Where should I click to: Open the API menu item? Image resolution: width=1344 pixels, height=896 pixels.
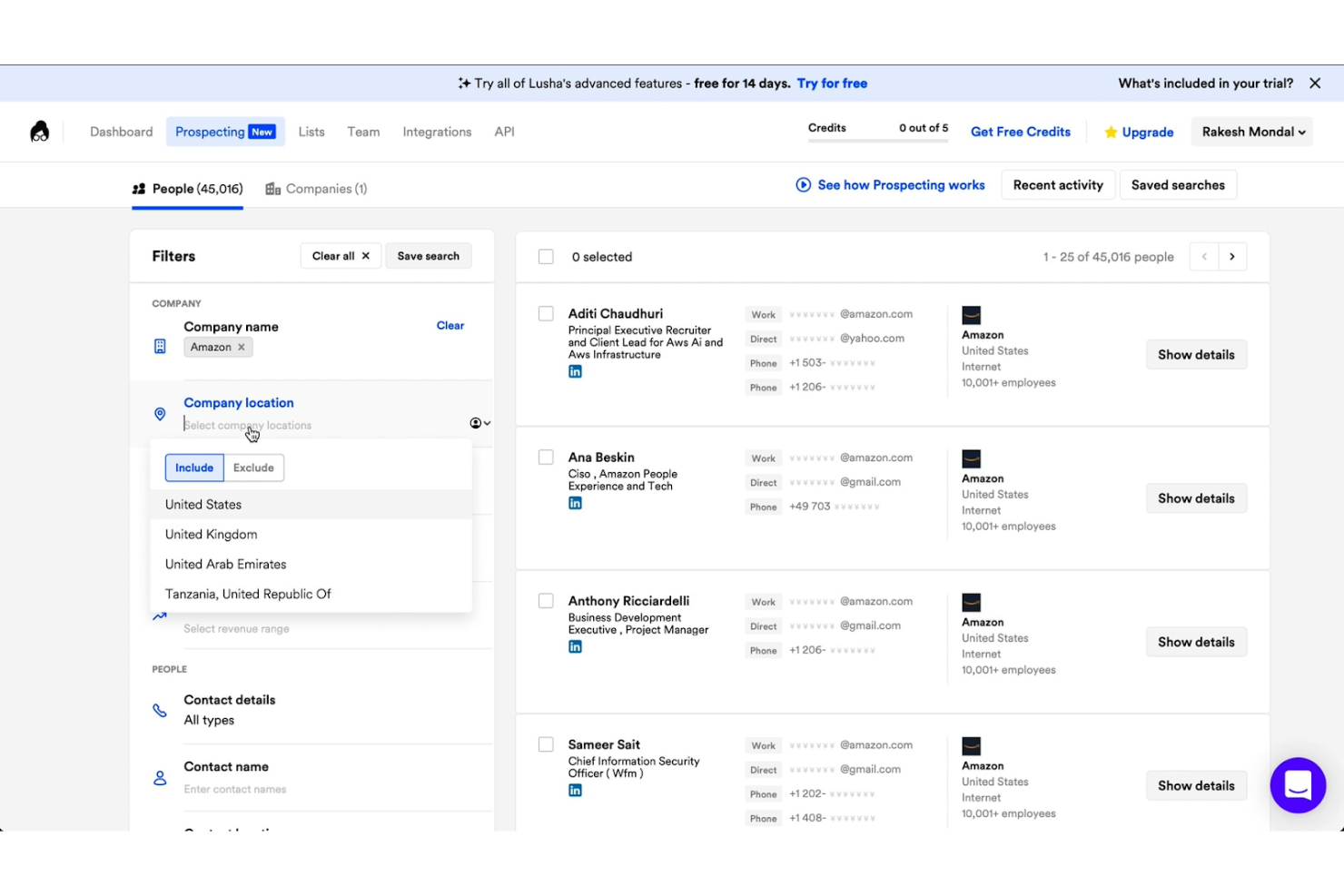tap(504, 132)
